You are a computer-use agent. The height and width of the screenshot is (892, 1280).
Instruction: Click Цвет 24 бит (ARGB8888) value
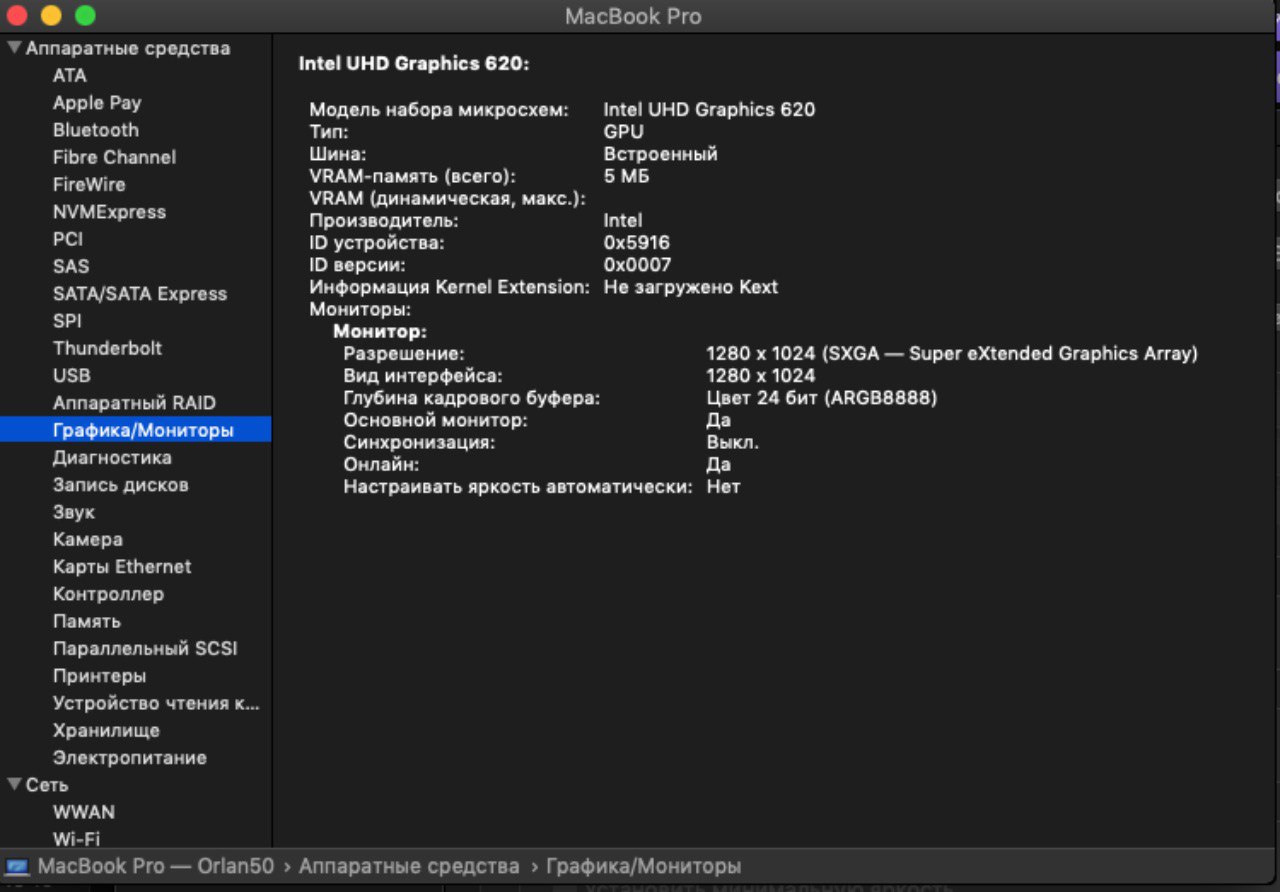[x=822, y=398]
